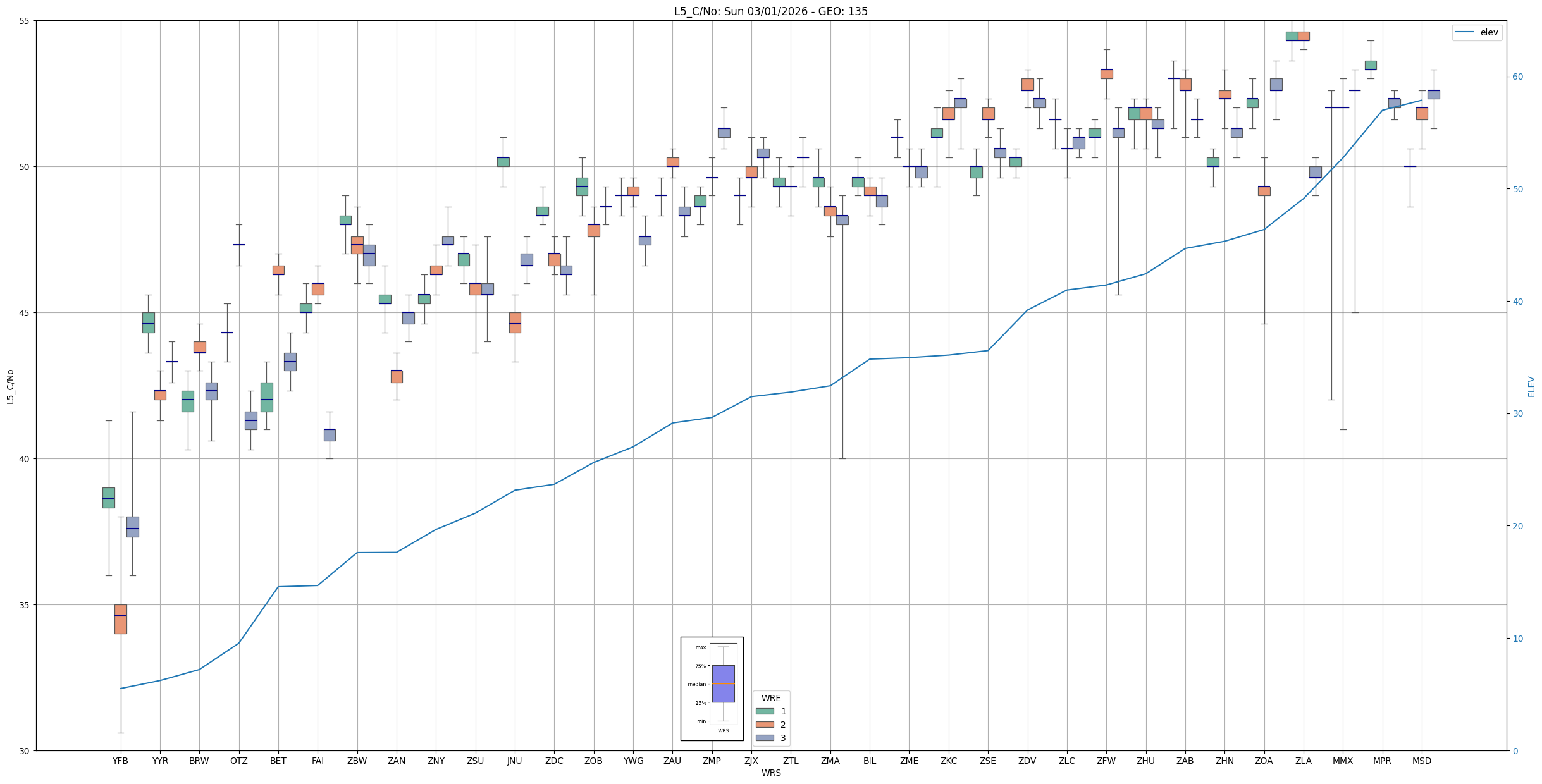Viewport: 1542px width, 784px height.
Task: Click the JNU station tick label
Action: 515,761
